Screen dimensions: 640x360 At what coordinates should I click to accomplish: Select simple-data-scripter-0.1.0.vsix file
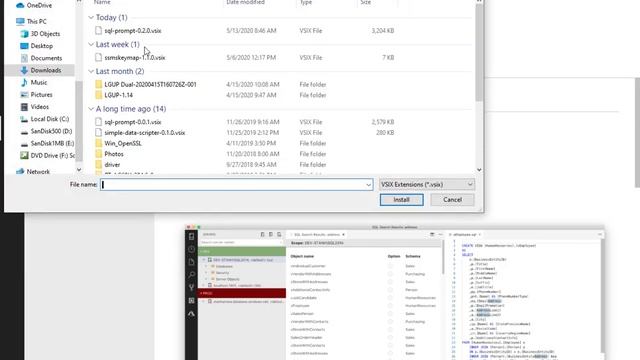pyautogui.click(x=144, y=133)
